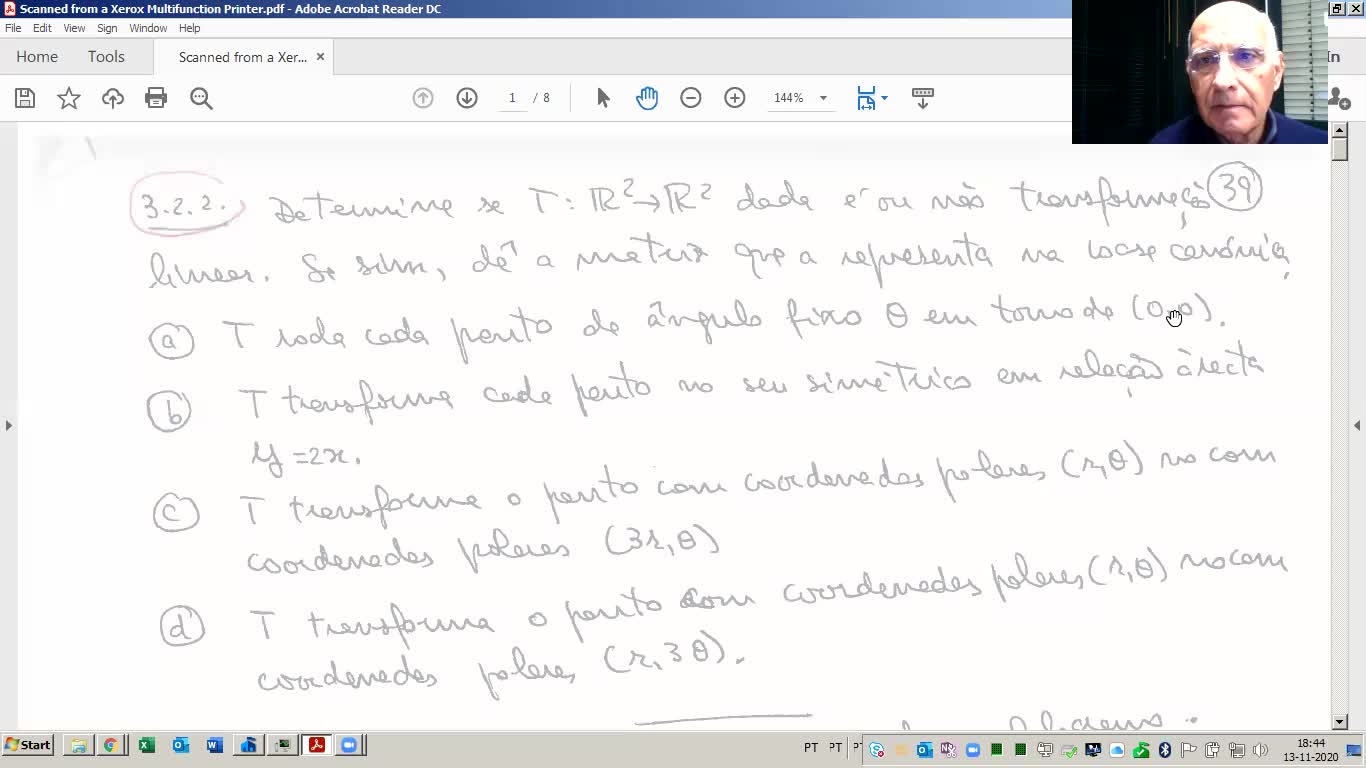
Task: Open Excel from the taskbar
Action: click(146, 745)
